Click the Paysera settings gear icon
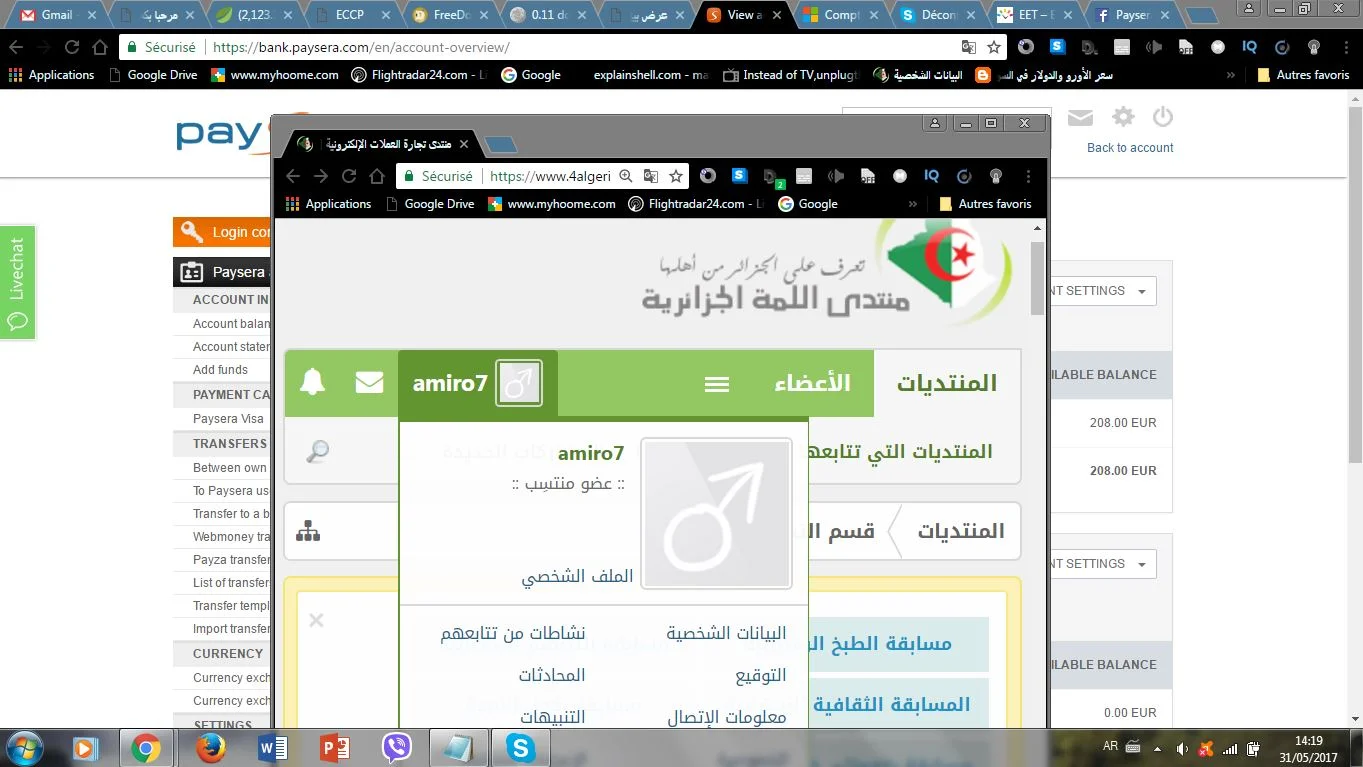Viewport: 1363px width, 767px height. coord(1124,117)
